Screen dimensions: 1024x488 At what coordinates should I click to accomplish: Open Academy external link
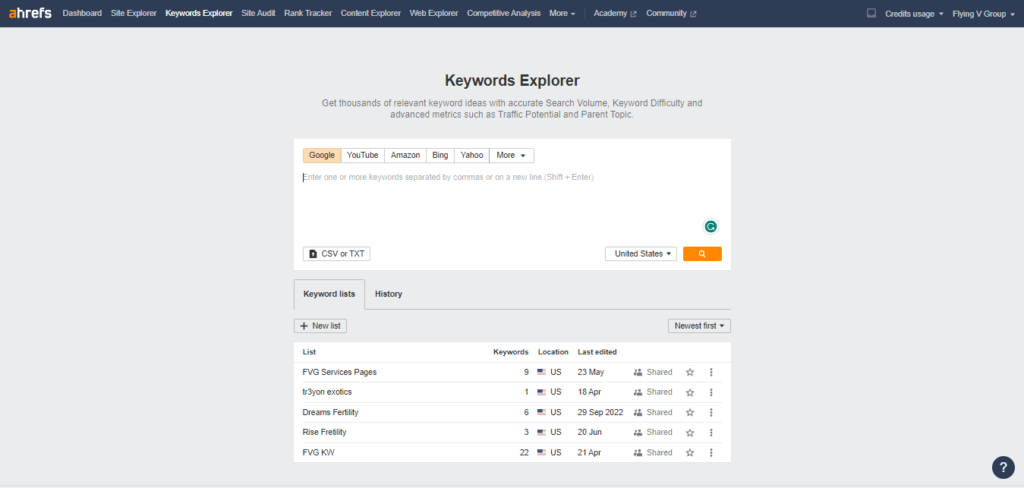coord(615,13)
